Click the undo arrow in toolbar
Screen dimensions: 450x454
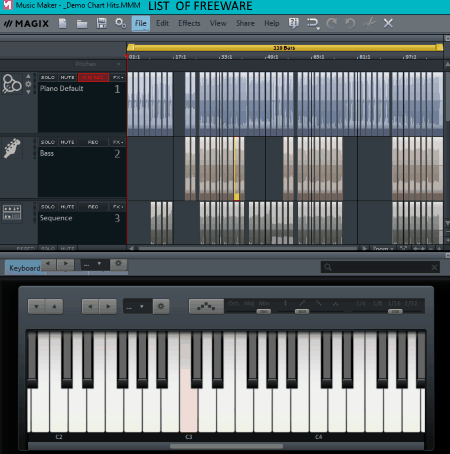coord(350,23)
